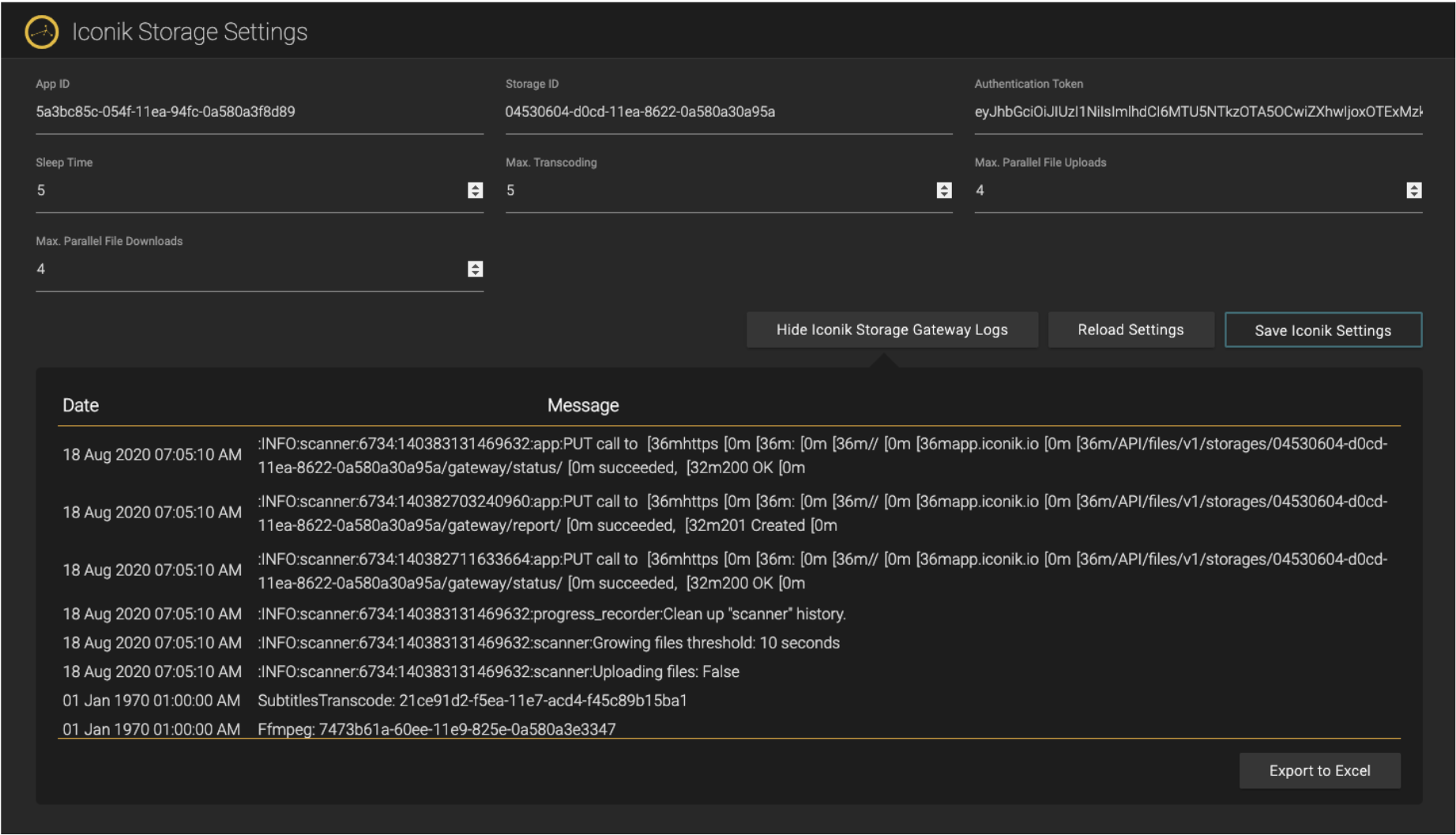This screenshot has width=1456, height=835.
Task: Click the Max. Parallel File Uploads stepper
Action: tap(1414, 190)
